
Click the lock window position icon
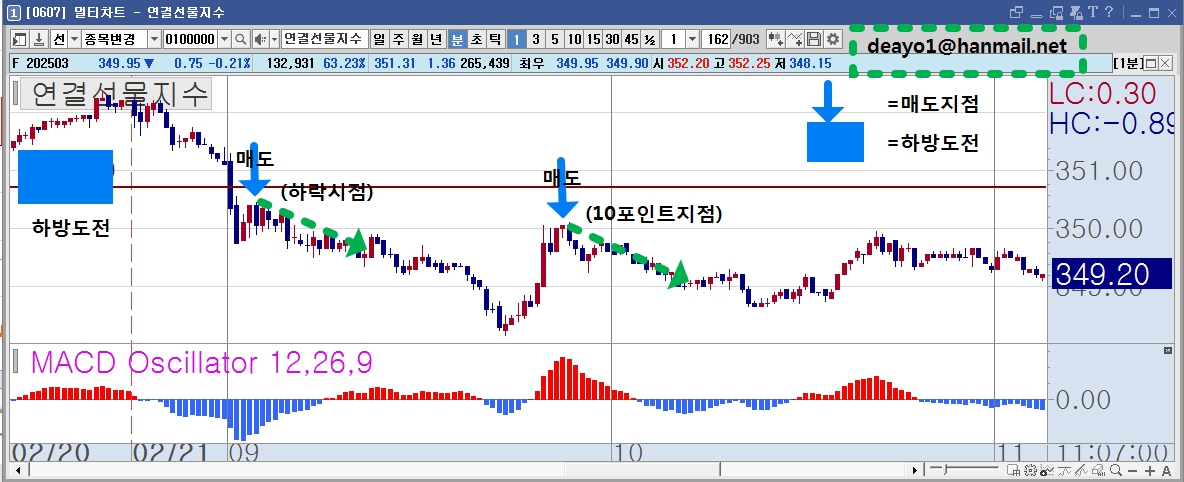click(x=1056, y=12)
